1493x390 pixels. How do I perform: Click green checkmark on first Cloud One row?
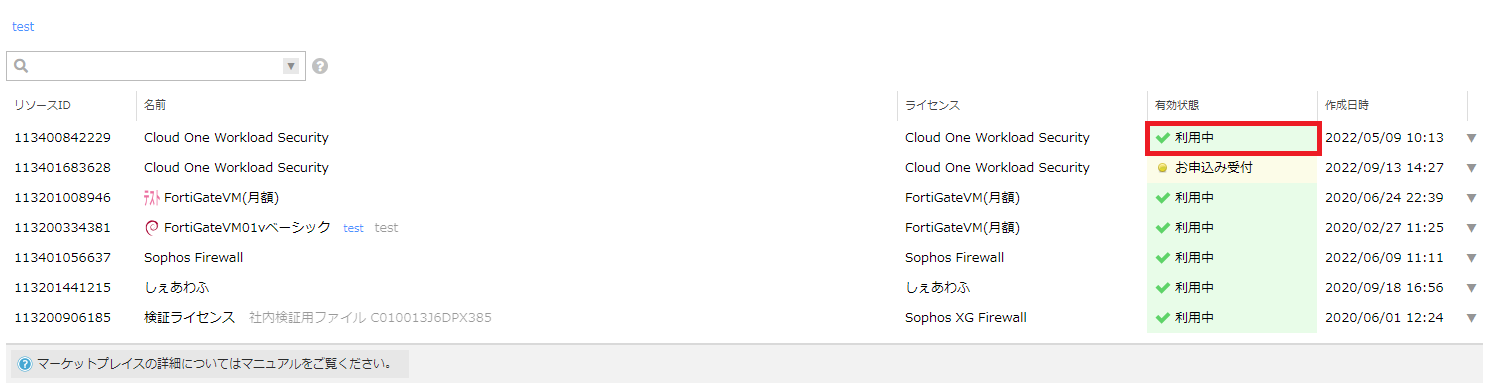point(1162,138)
